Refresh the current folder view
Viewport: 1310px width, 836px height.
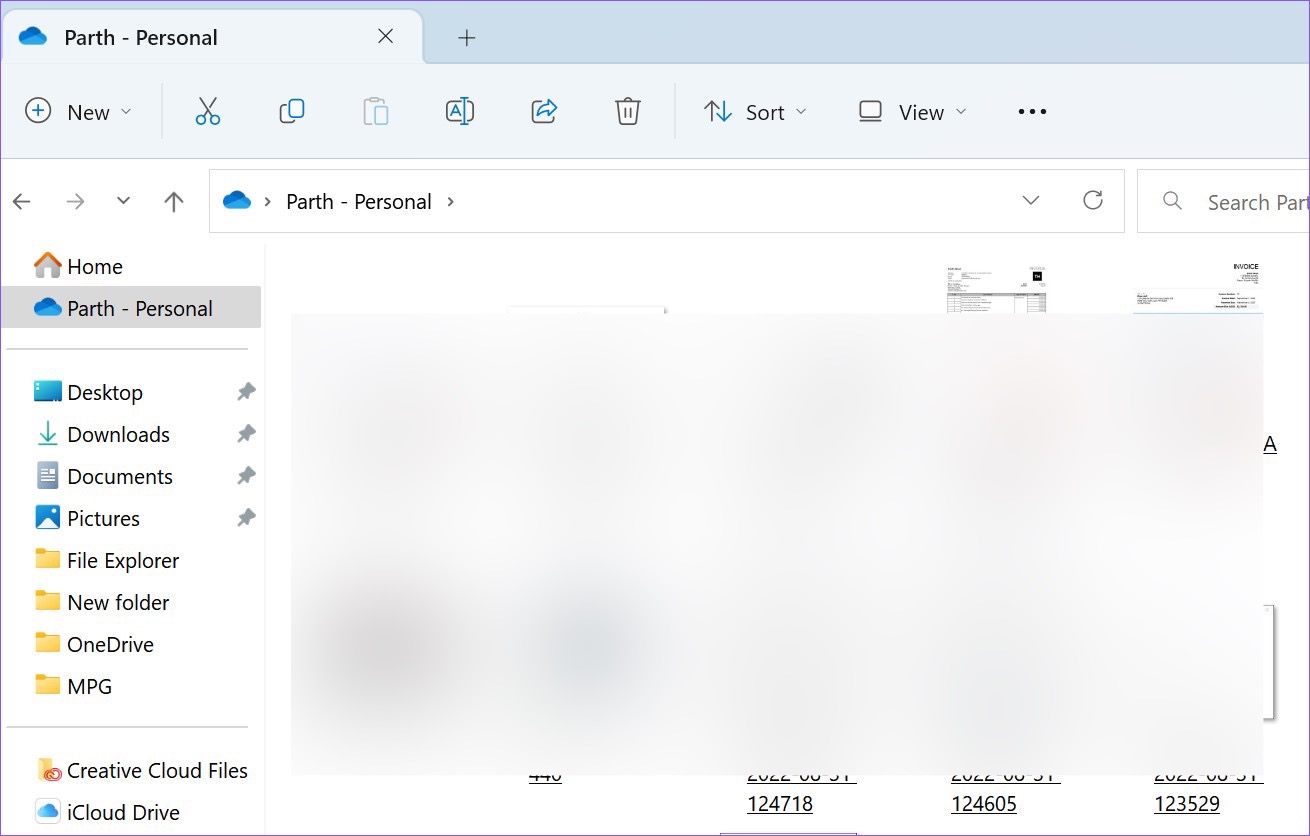click(1093, 200)
